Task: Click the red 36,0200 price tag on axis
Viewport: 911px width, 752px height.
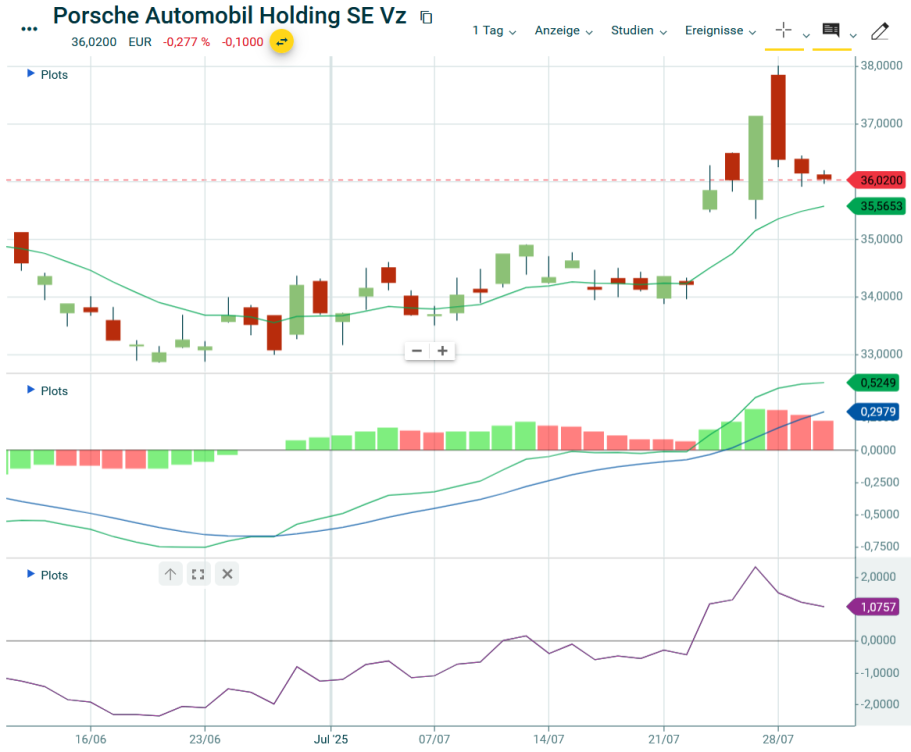Action: coord(877,180)
